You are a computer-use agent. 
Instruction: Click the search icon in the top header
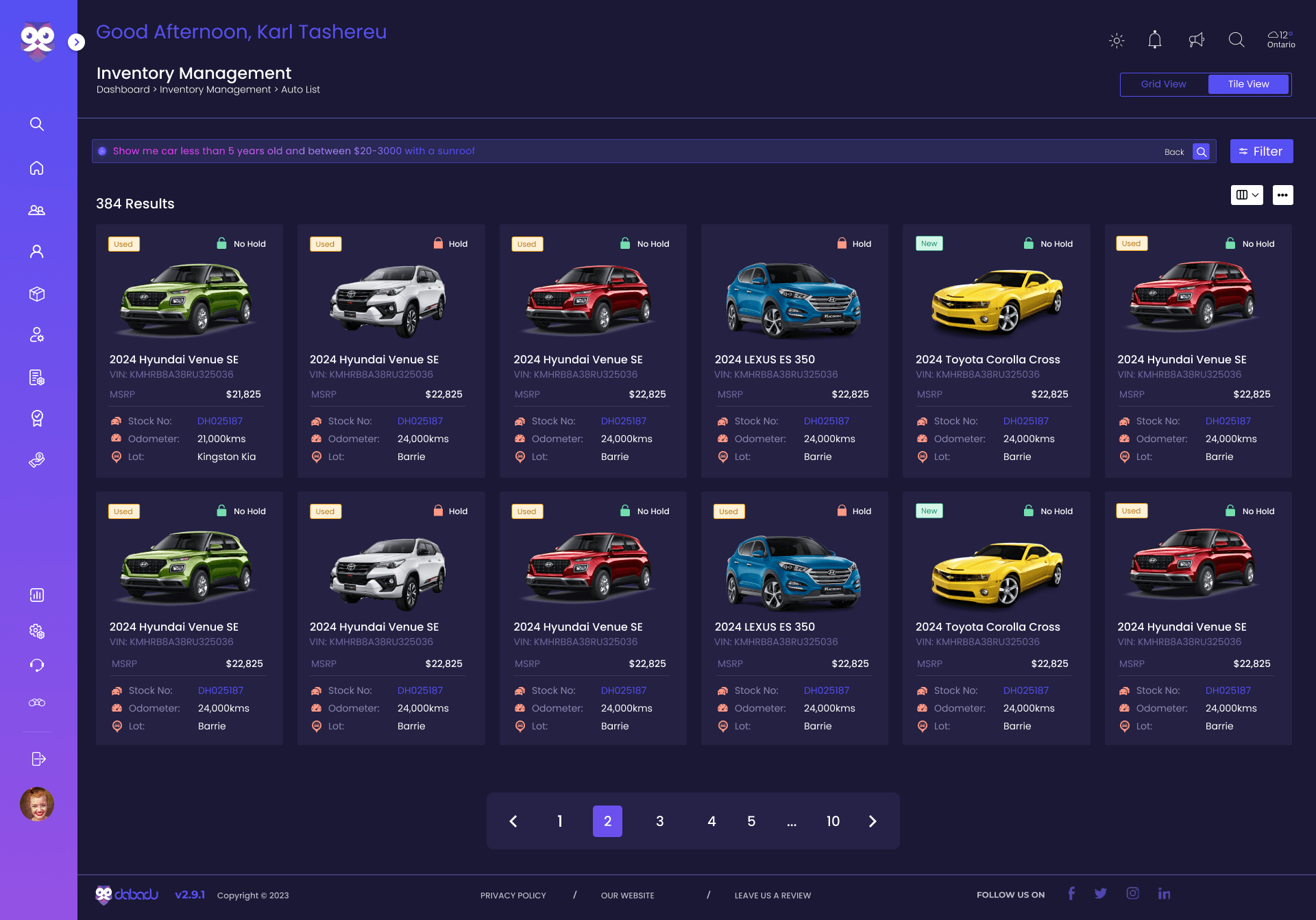coord(1236,40)
